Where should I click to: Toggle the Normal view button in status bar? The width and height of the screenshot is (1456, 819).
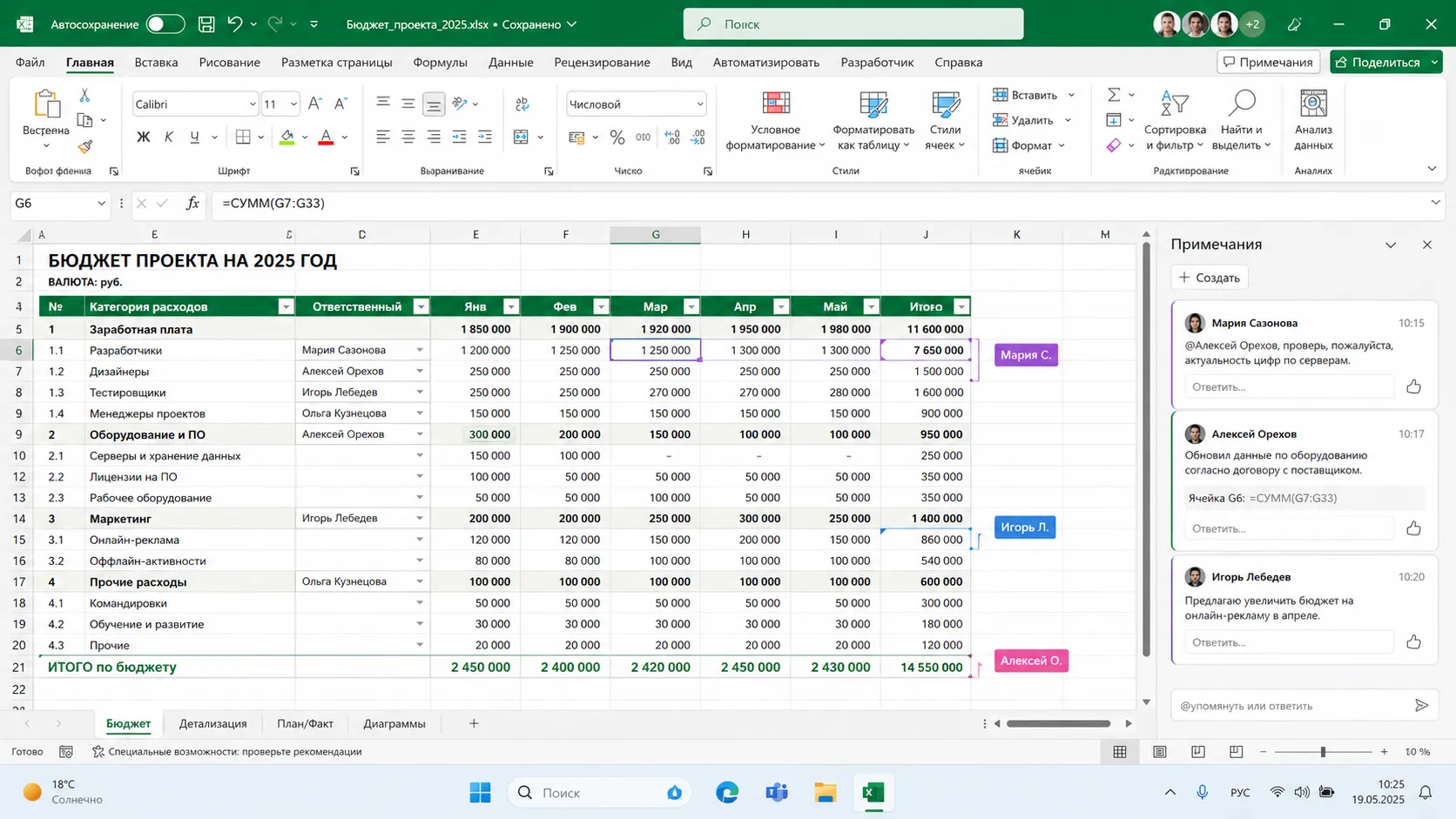1120,751
